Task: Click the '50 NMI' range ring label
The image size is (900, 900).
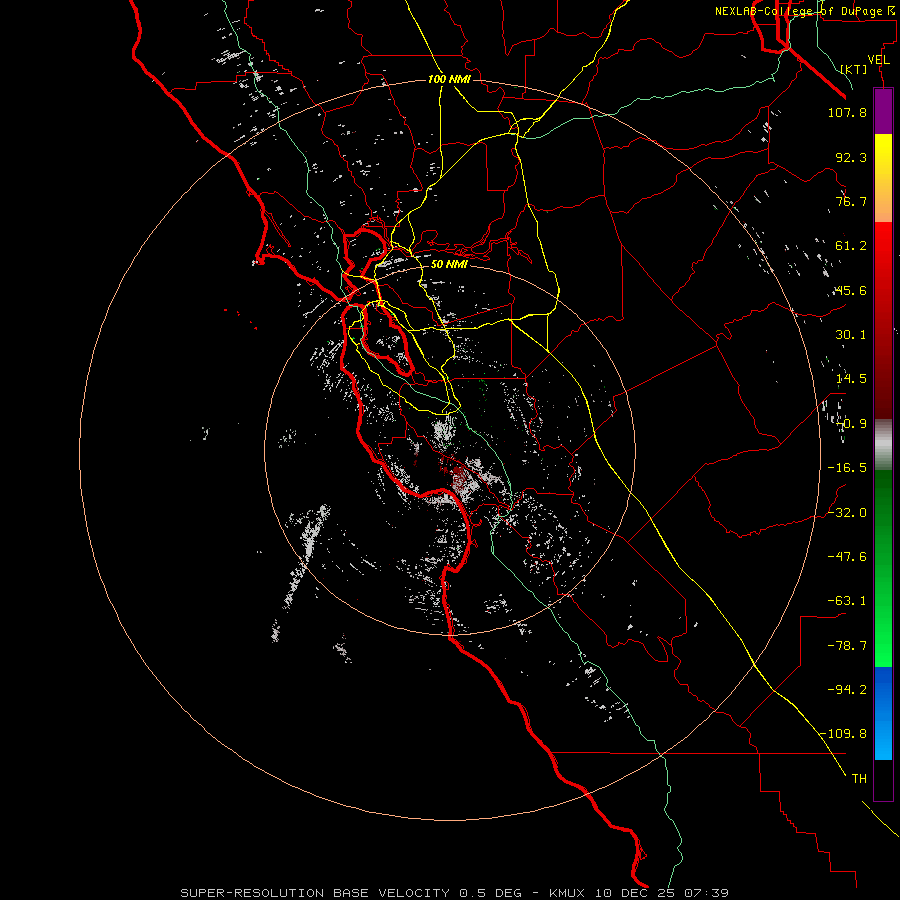Action: [x=449, y=264]
